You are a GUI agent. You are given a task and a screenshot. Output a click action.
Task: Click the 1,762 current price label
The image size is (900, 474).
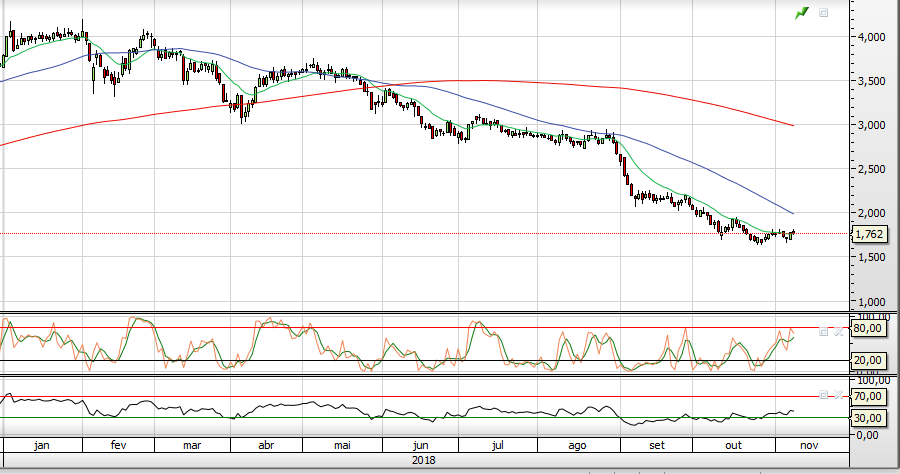point(867,234)
